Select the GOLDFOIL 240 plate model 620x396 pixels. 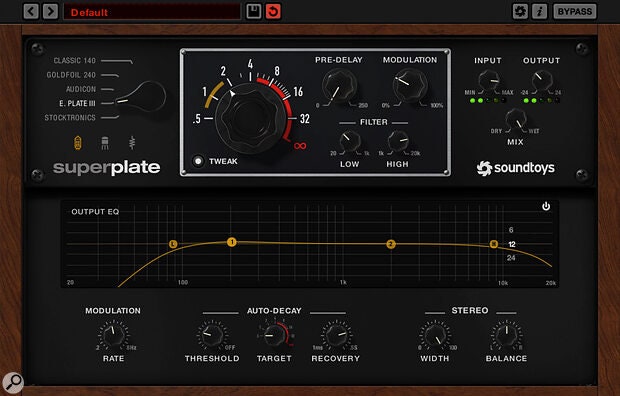71,75
